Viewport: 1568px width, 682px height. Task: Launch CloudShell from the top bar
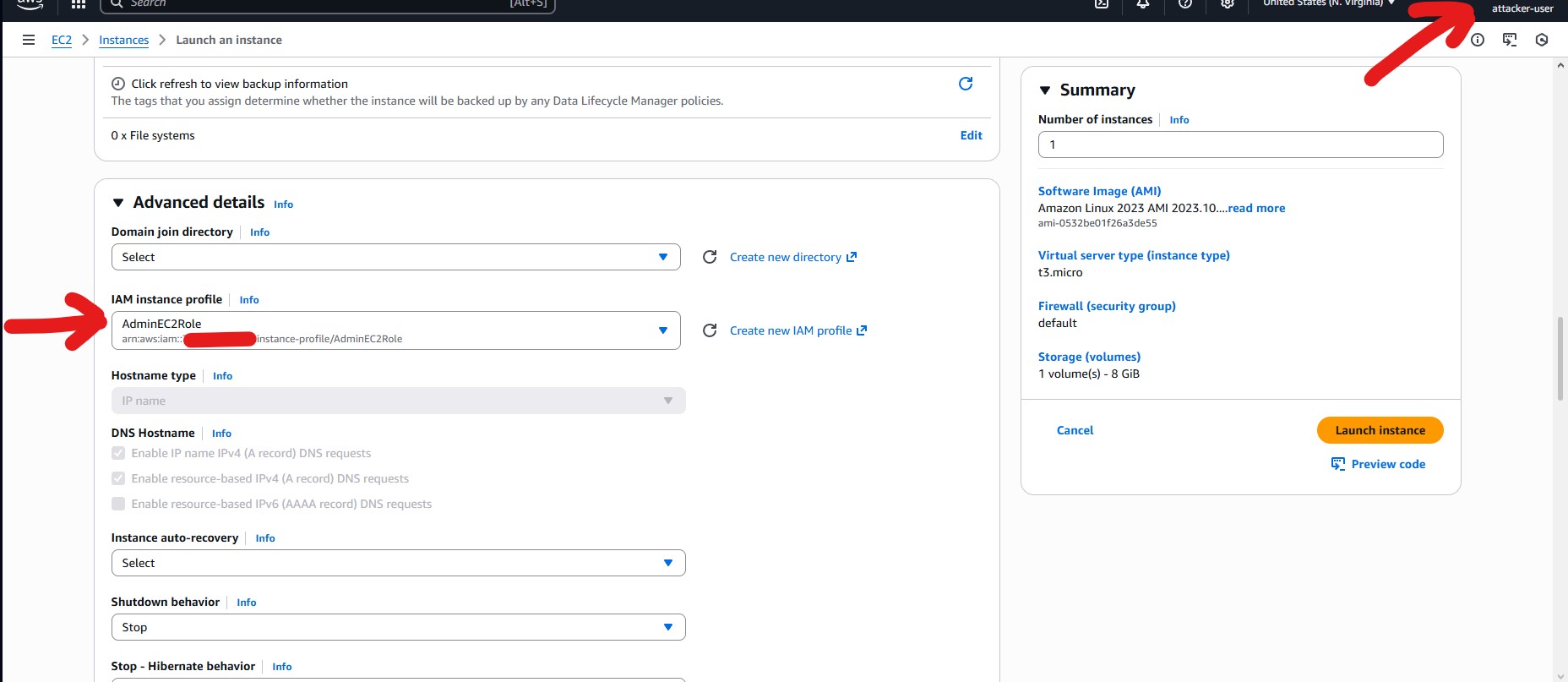click(x=1102, y=4)
